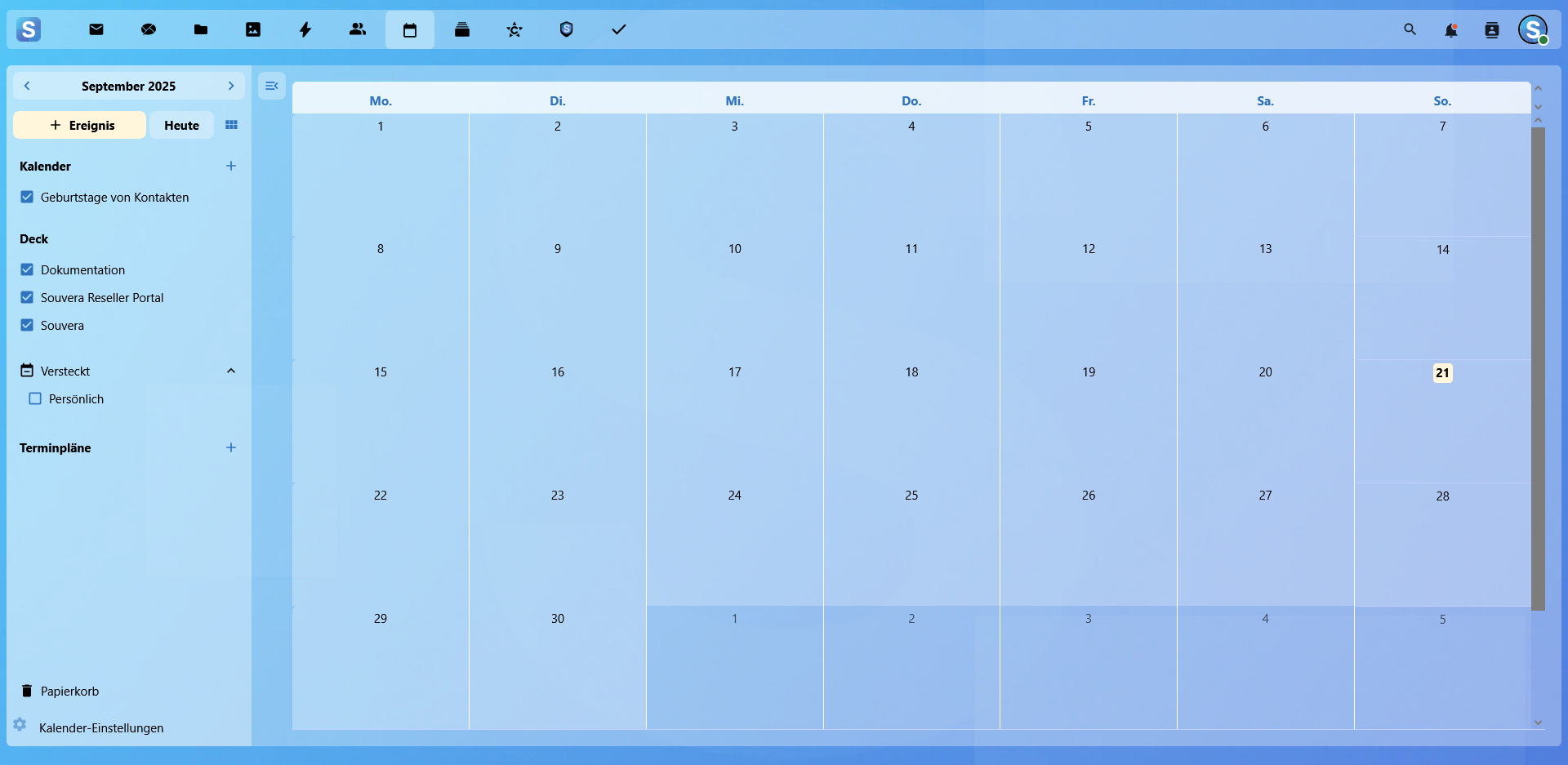1568x765 pixels.
Task: Uncheck Geburtstage von Kontakten calendar
Action: click(x=27, y=197)
